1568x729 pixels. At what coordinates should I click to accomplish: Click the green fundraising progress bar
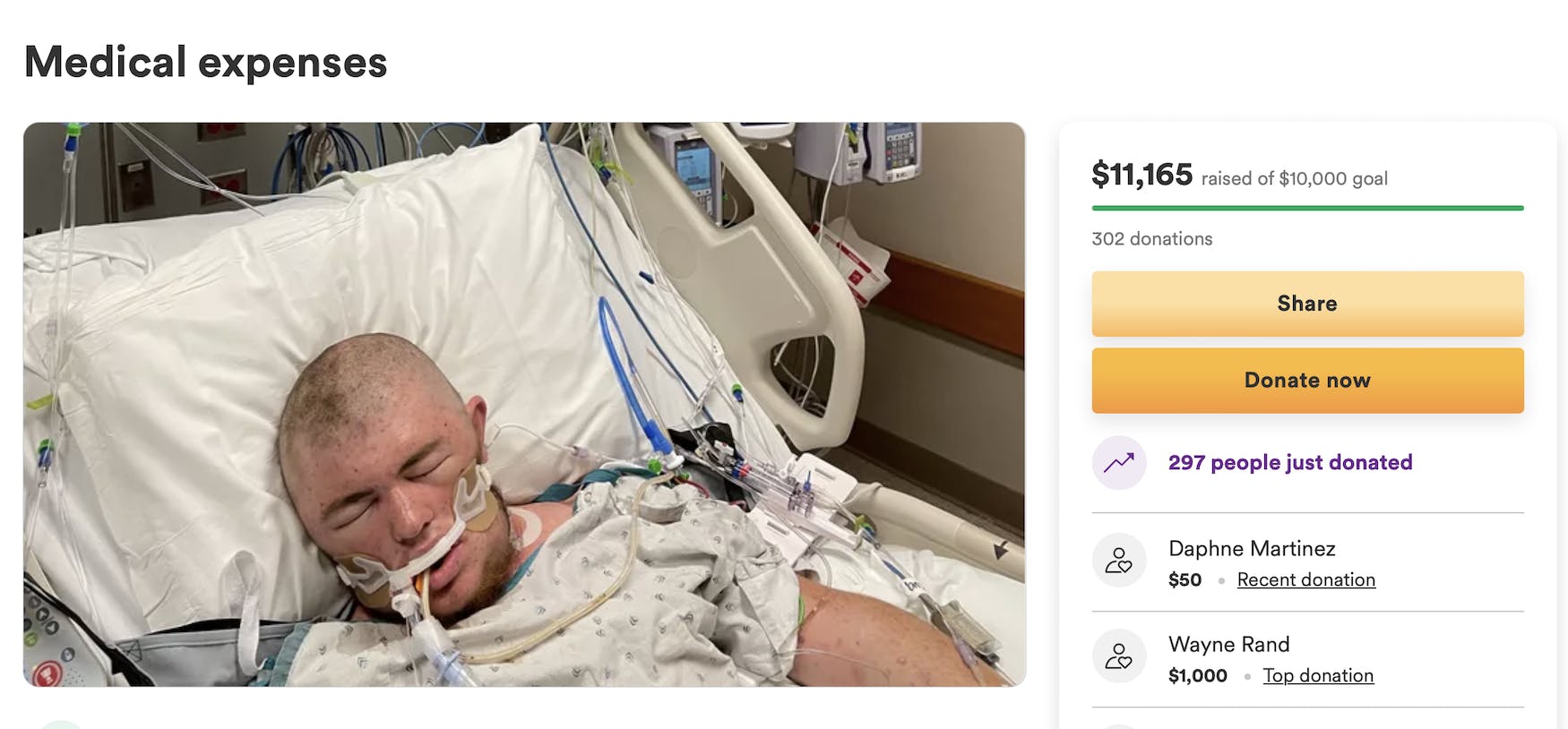1307,208
